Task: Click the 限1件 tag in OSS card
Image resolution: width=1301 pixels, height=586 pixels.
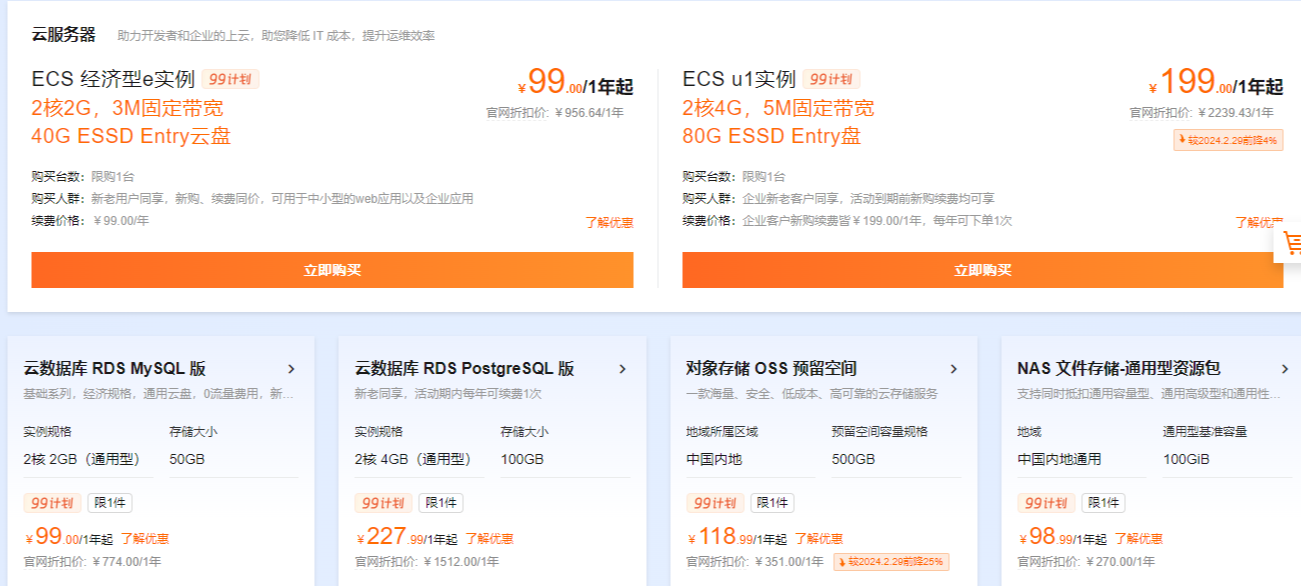Action: pyautogui.click(x=773, y=503)
